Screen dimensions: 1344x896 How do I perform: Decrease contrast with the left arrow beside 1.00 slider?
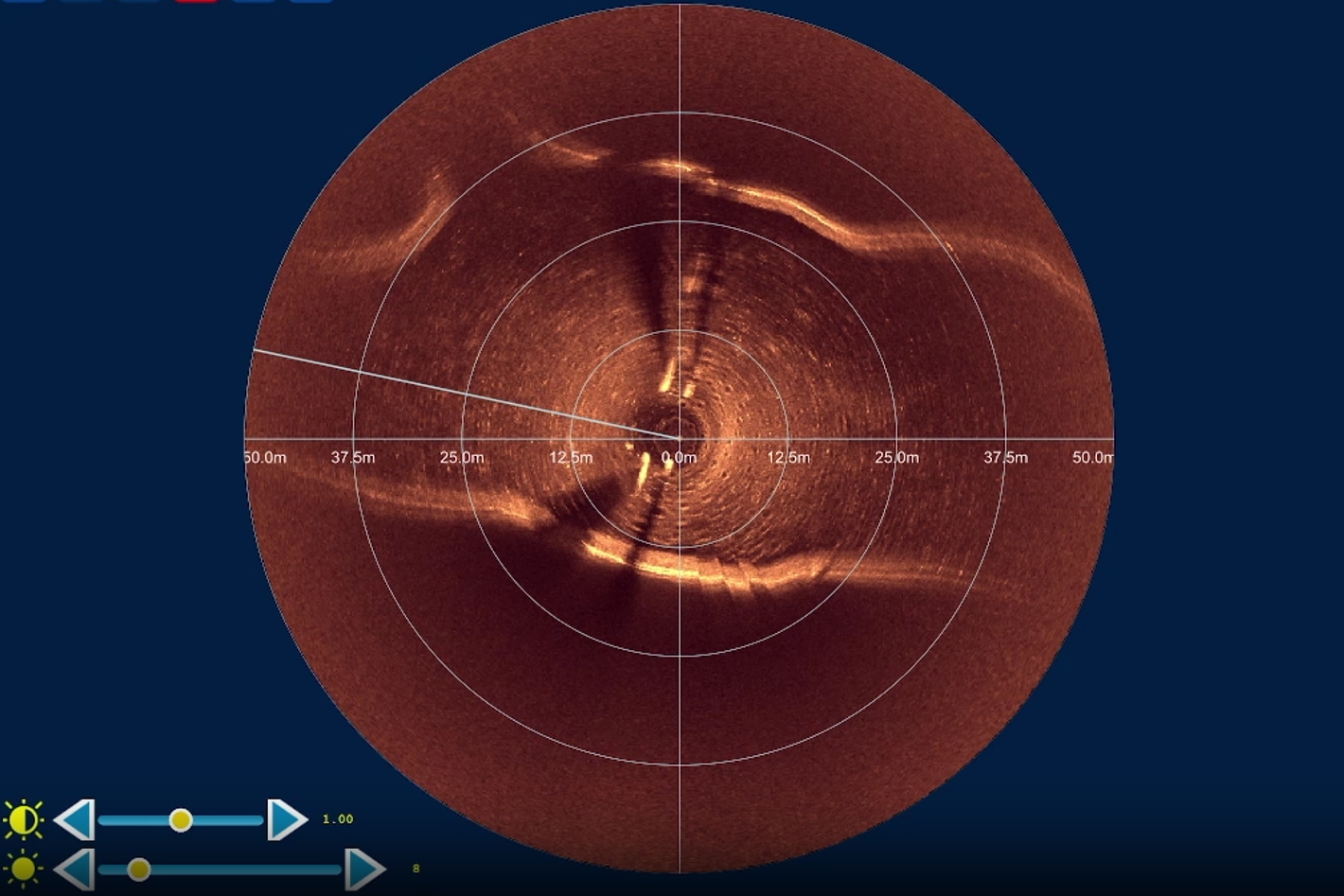pyautogui.click(x=74, y=819)
